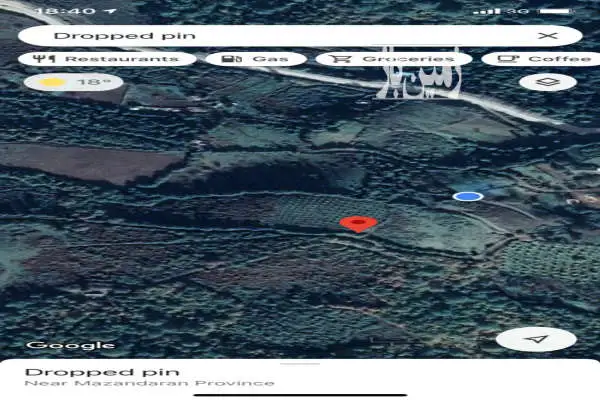Viewport: 600px width, 400px height.
Task: Select the Gas category chip
Action: click(256, 59)
